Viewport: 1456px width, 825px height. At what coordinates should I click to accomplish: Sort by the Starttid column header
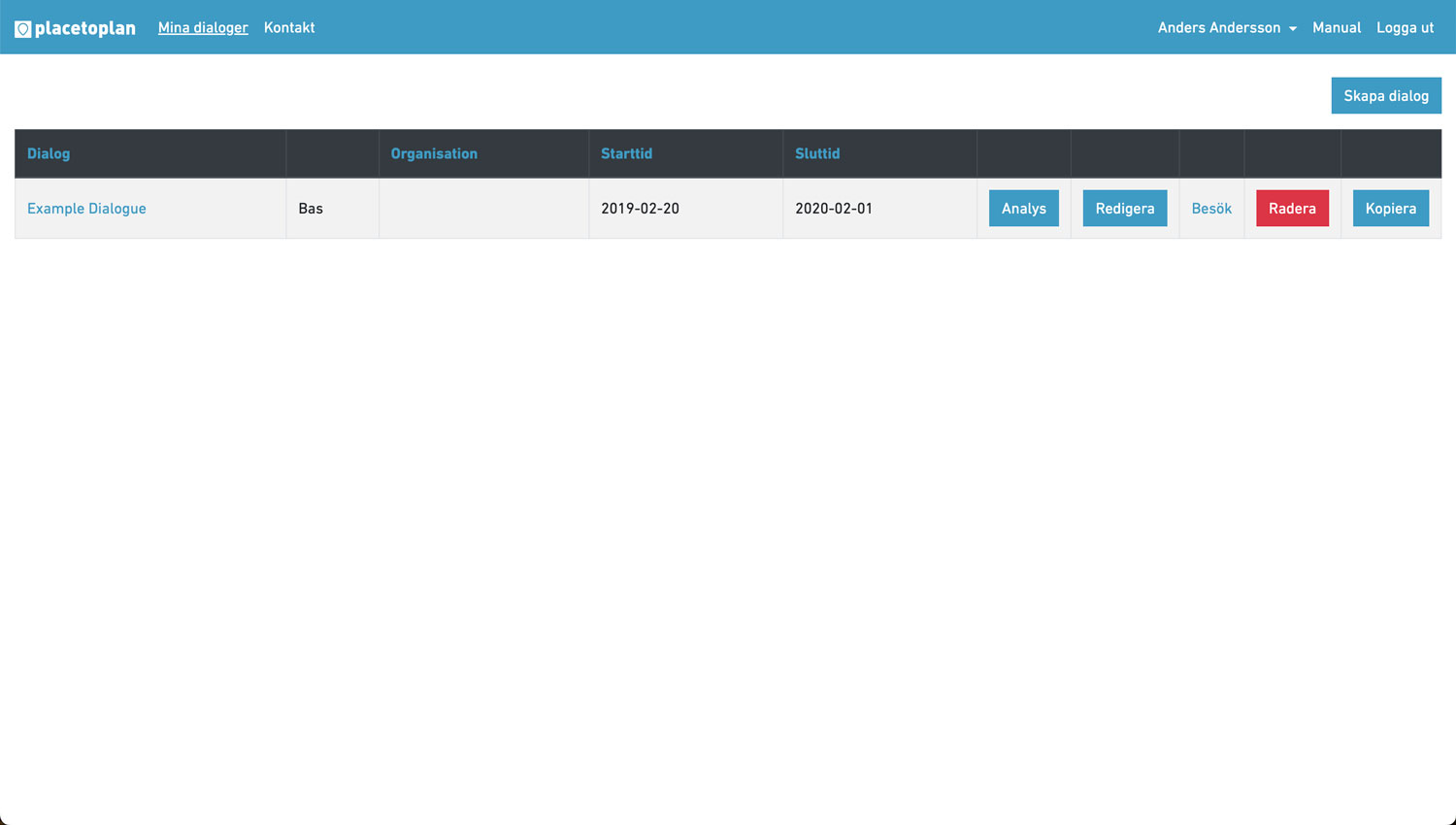coord(626,153)
